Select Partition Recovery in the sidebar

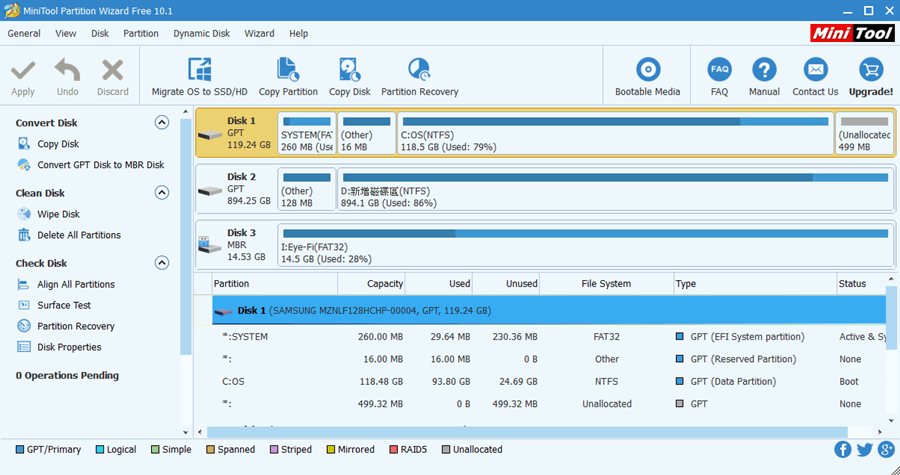pos(76,326)
